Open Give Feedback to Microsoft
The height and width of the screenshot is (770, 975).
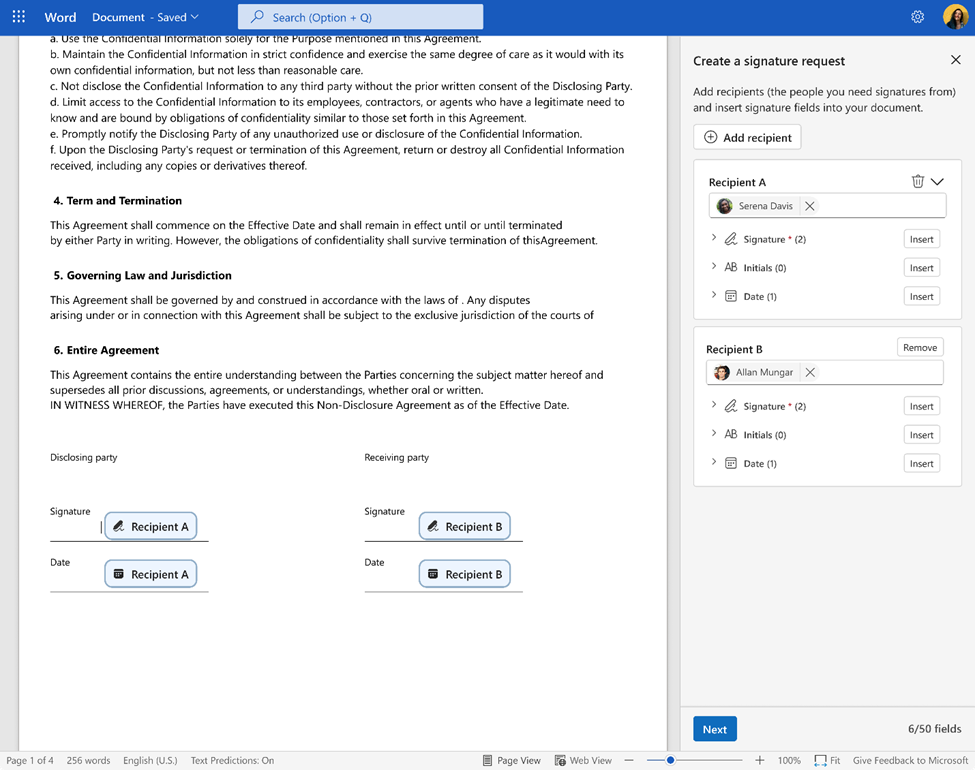tap(910, 760)
